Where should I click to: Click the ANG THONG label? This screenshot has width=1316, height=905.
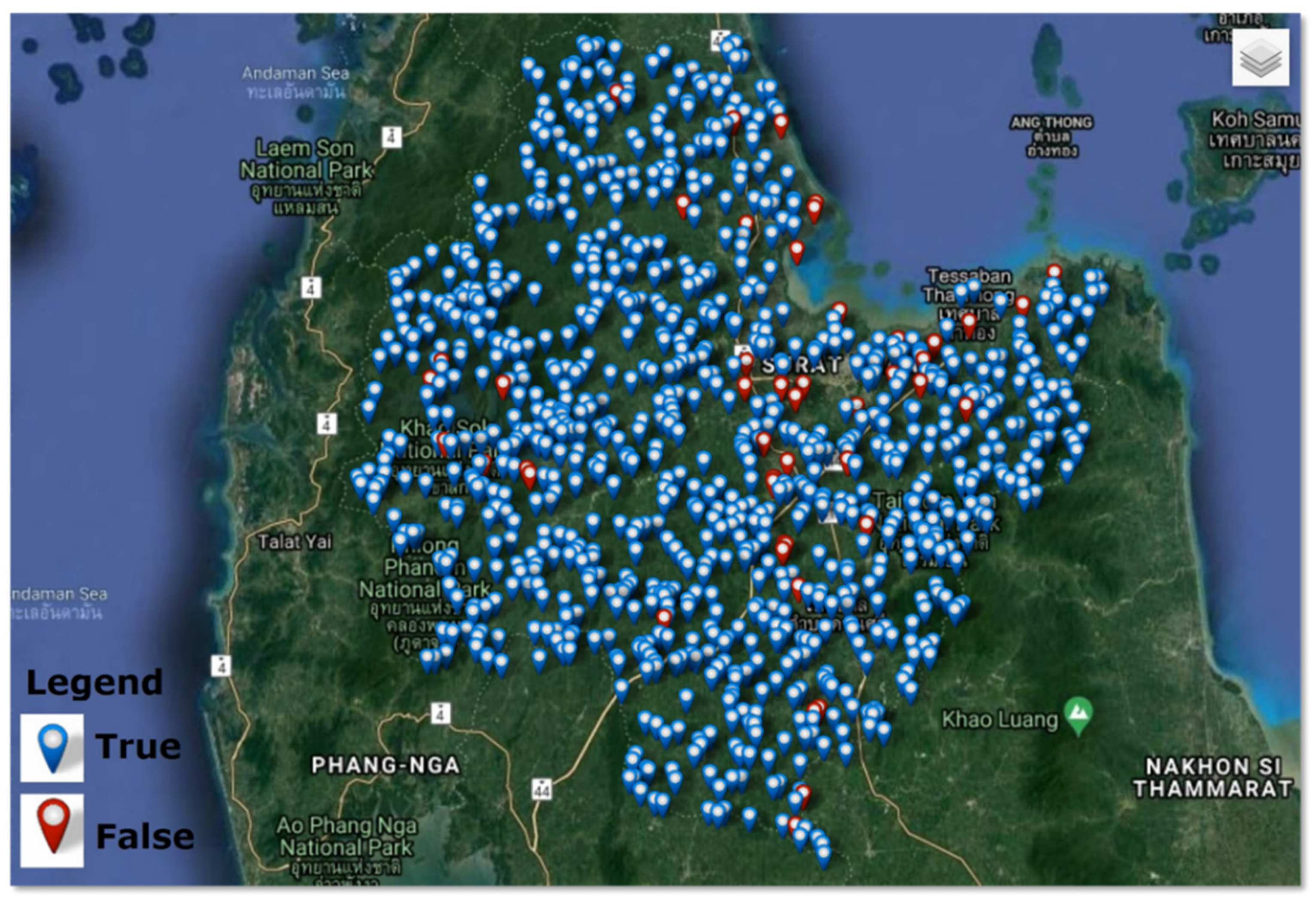1051,122
